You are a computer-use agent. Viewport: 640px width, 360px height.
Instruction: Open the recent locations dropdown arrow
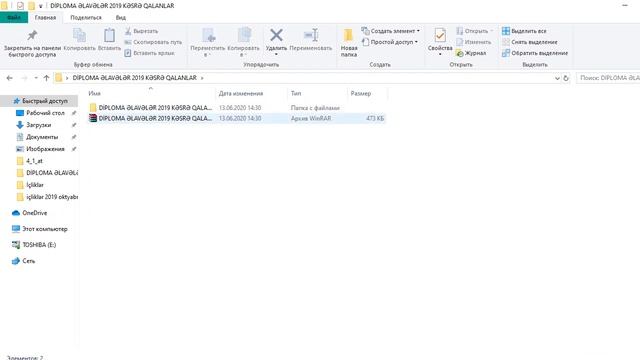(x=36, y=78)
